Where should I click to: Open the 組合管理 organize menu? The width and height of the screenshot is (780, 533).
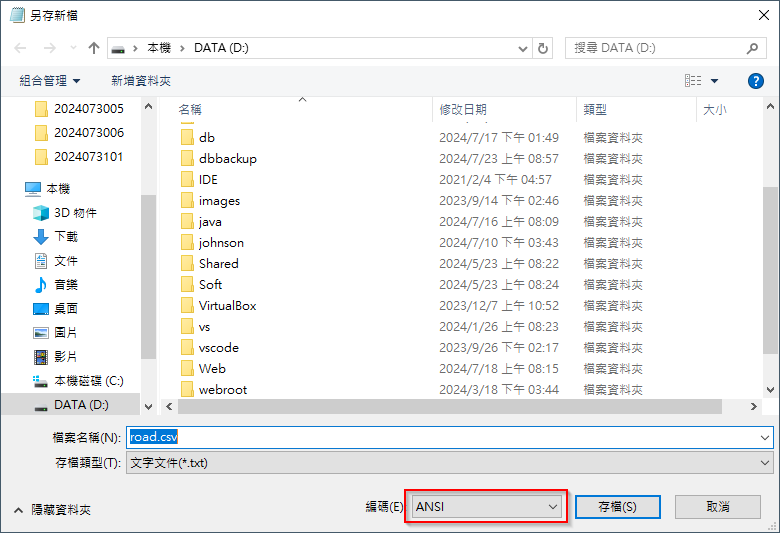(x=49, y=81)
